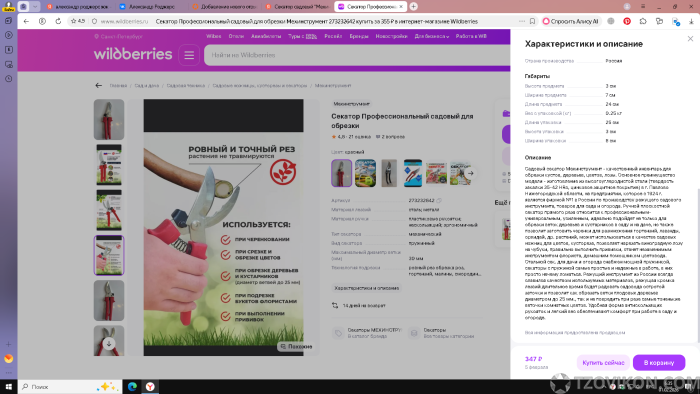700x394 pixels.
Task: Open the browser downloads icon
Action: pyautogui.click(x=691, y=21)
